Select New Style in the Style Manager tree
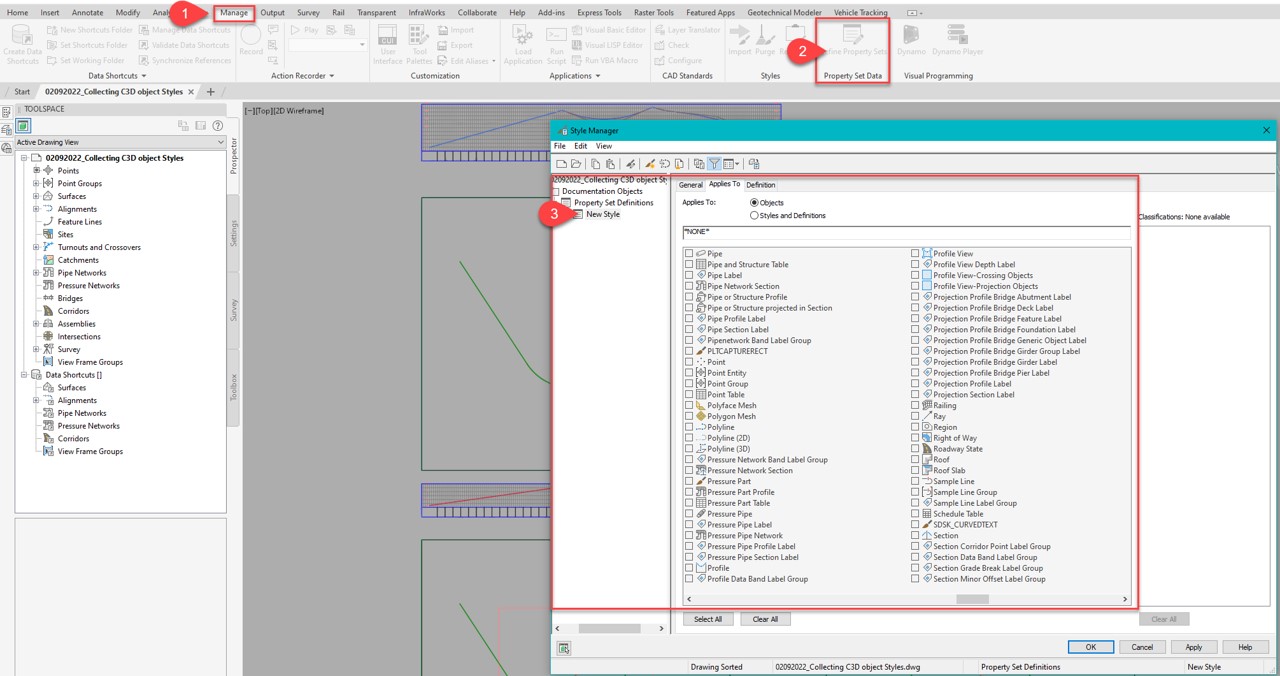The width and height of the screenshot is (1280, 676). 602,215
